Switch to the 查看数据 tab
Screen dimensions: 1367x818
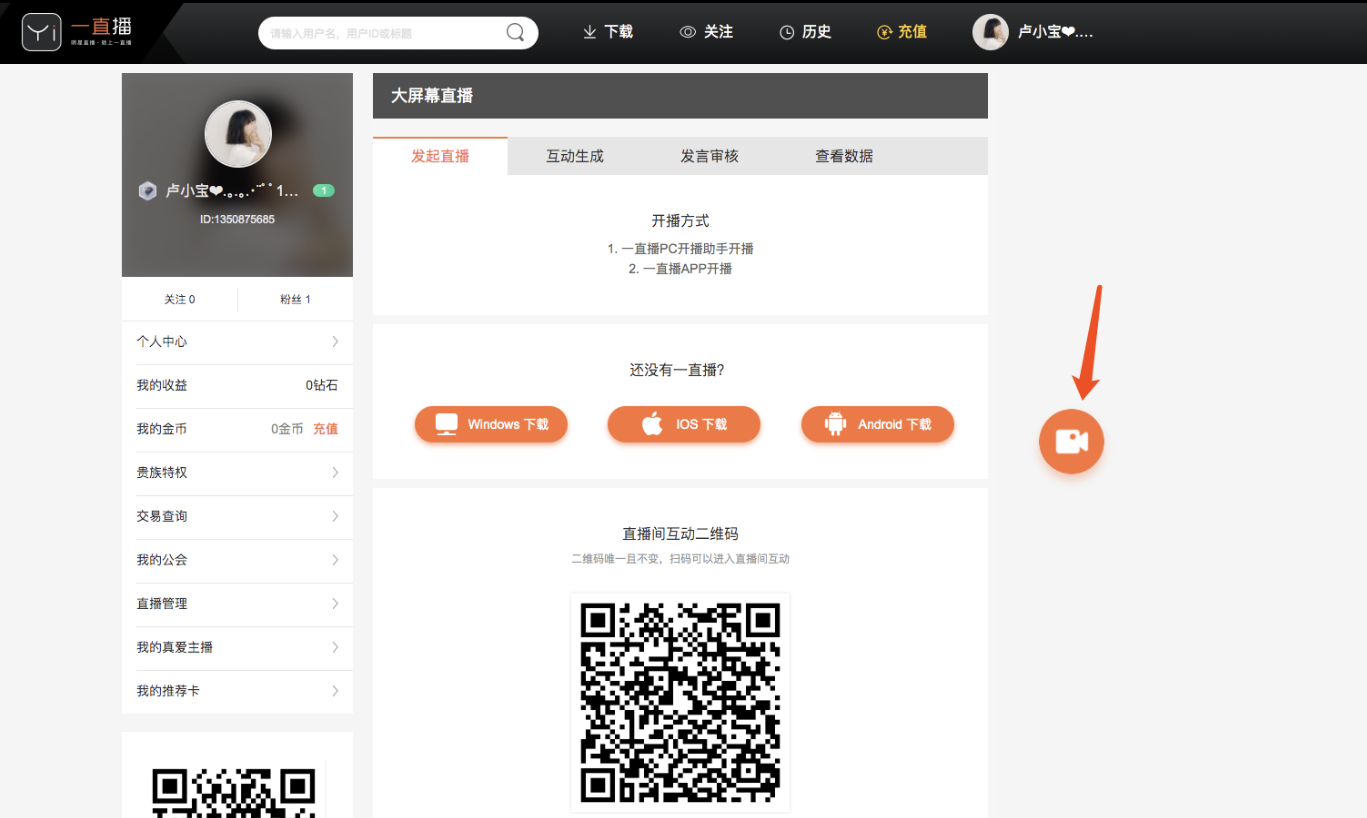click(x=844, y=156)
